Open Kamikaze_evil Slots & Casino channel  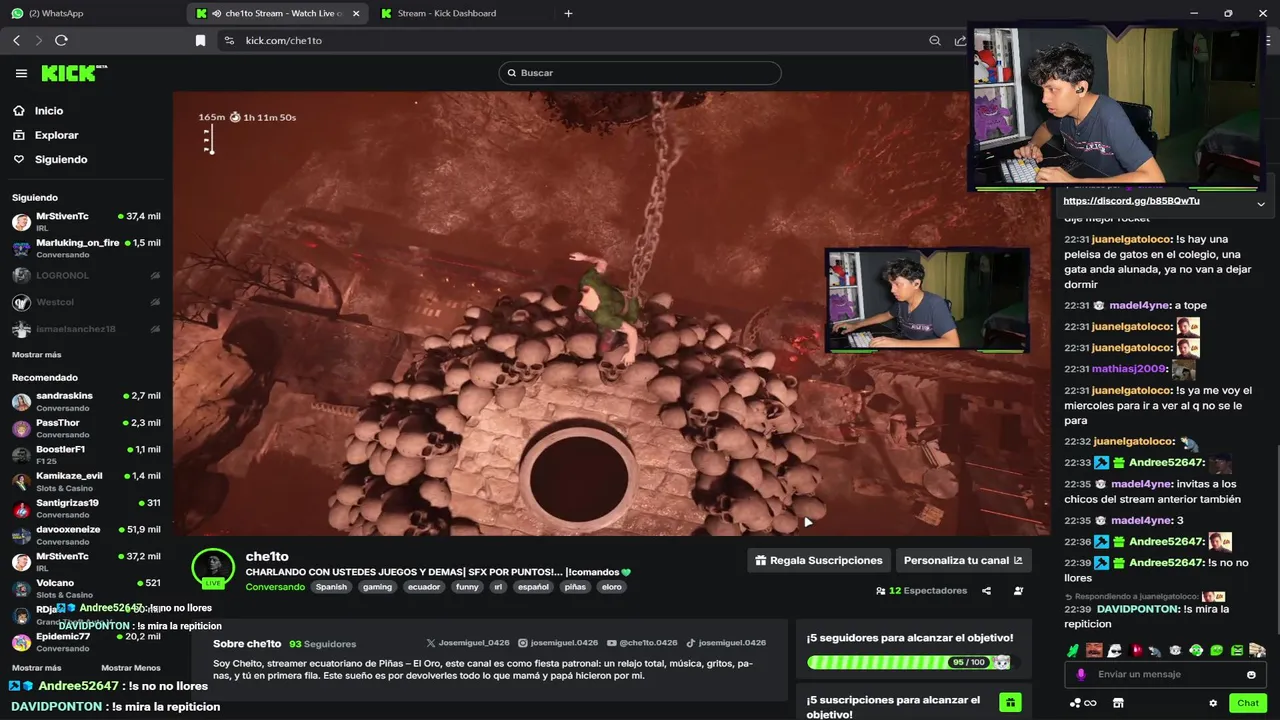click(85, 481)
